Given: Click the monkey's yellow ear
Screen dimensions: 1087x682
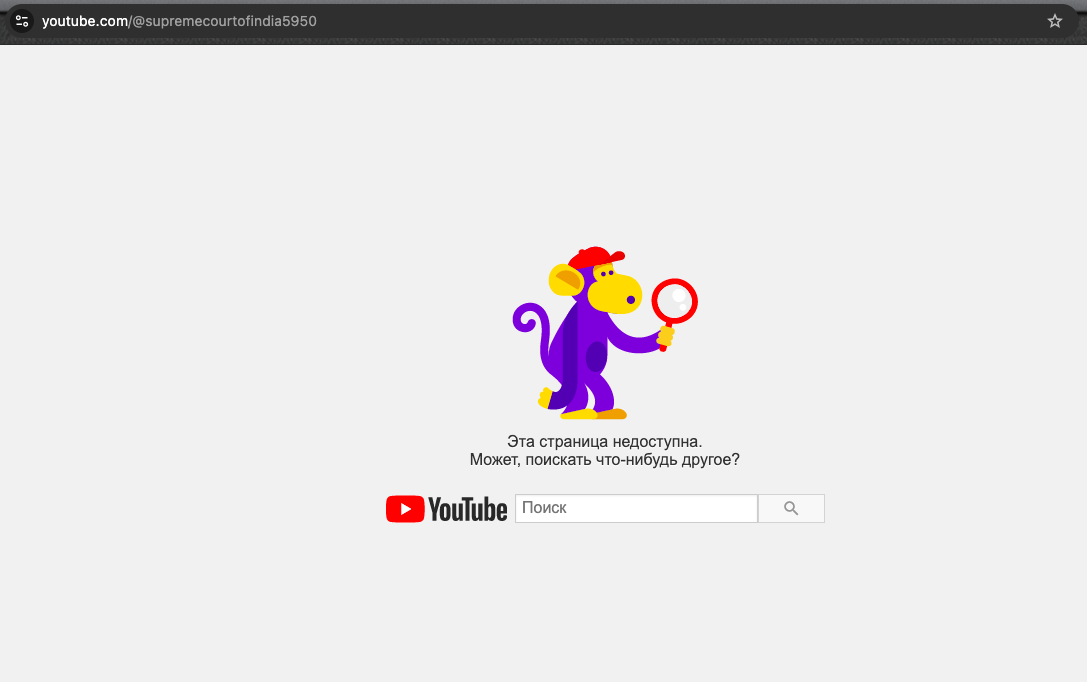Looking at the screenshot, I should coord(565,281).
